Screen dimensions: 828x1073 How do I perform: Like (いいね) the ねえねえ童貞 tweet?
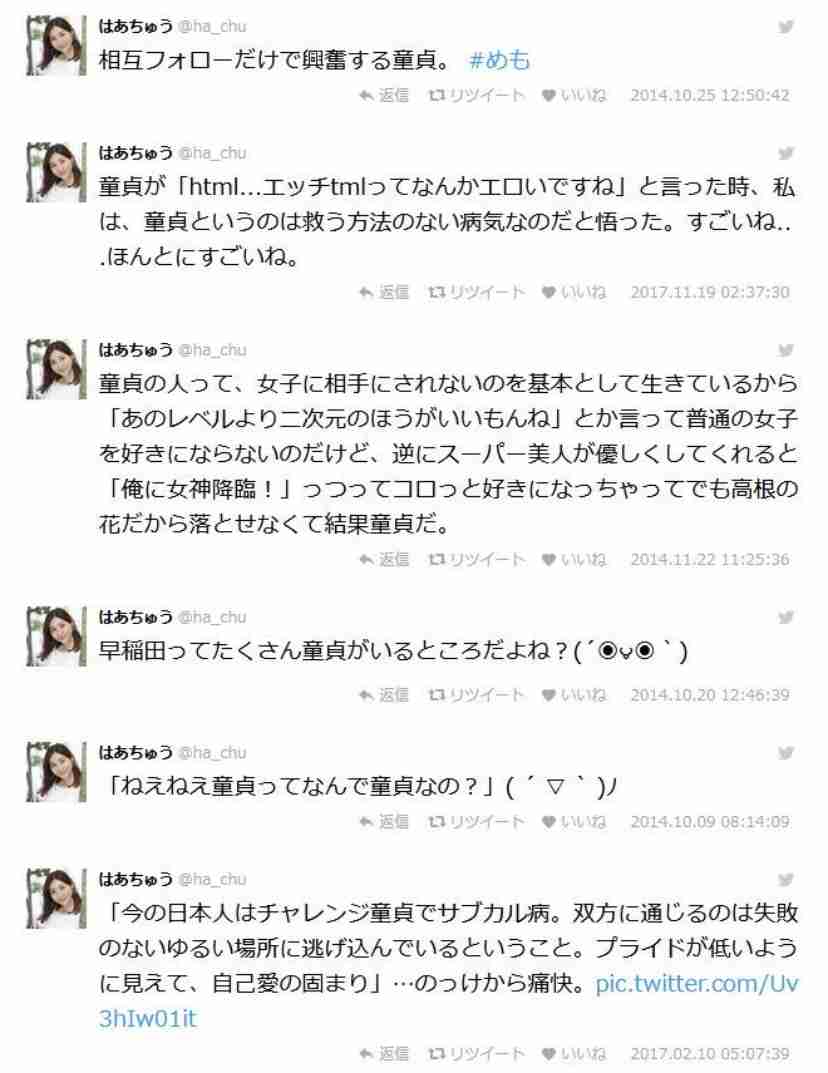tap(574, 821)
